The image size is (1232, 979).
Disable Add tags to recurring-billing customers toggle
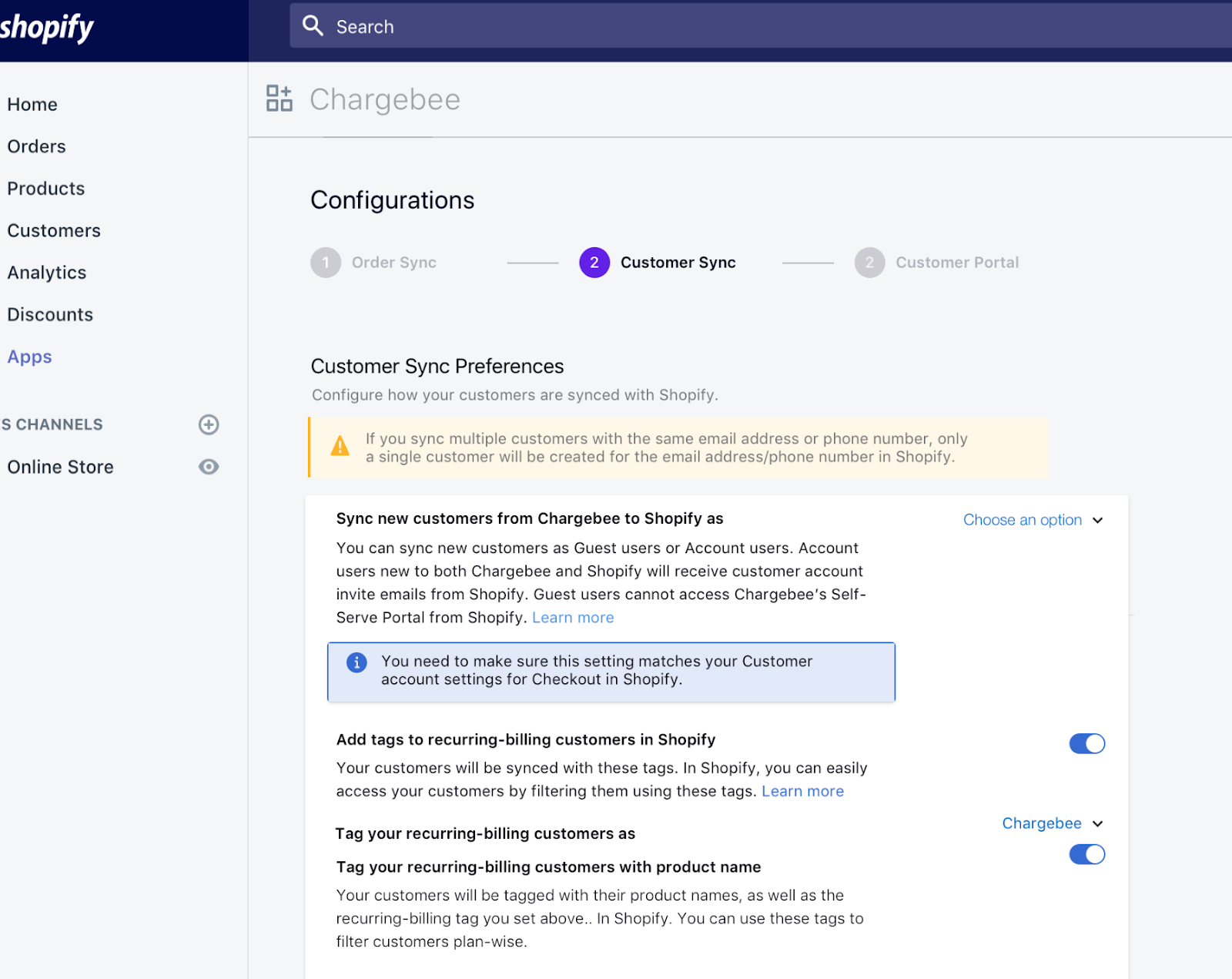coord(1086,743)
